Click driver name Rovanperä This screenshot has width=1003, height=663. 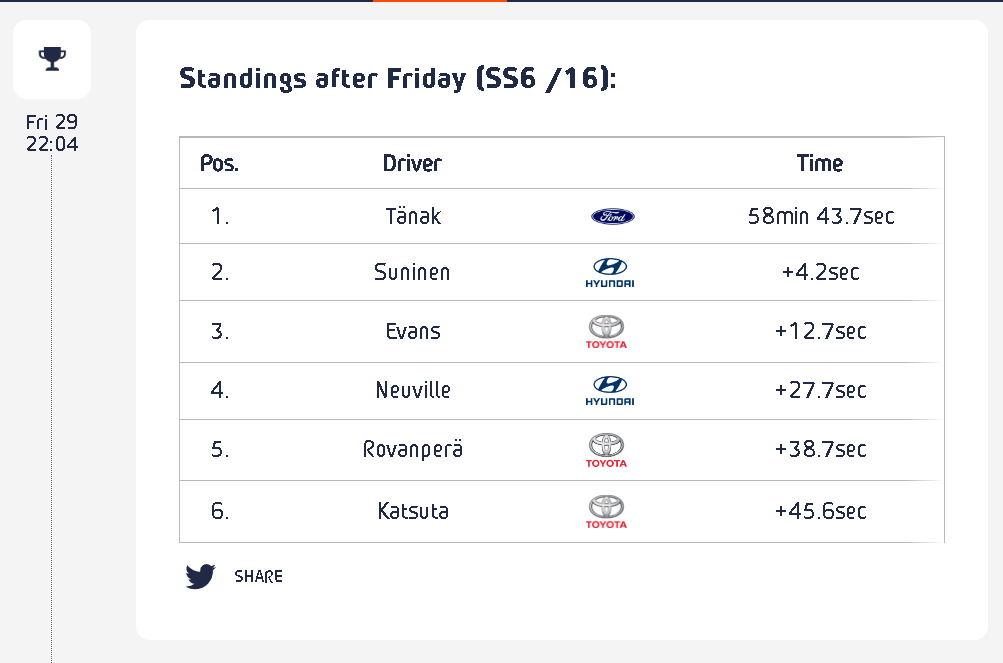pyautogui.click(x=413, y=450)
